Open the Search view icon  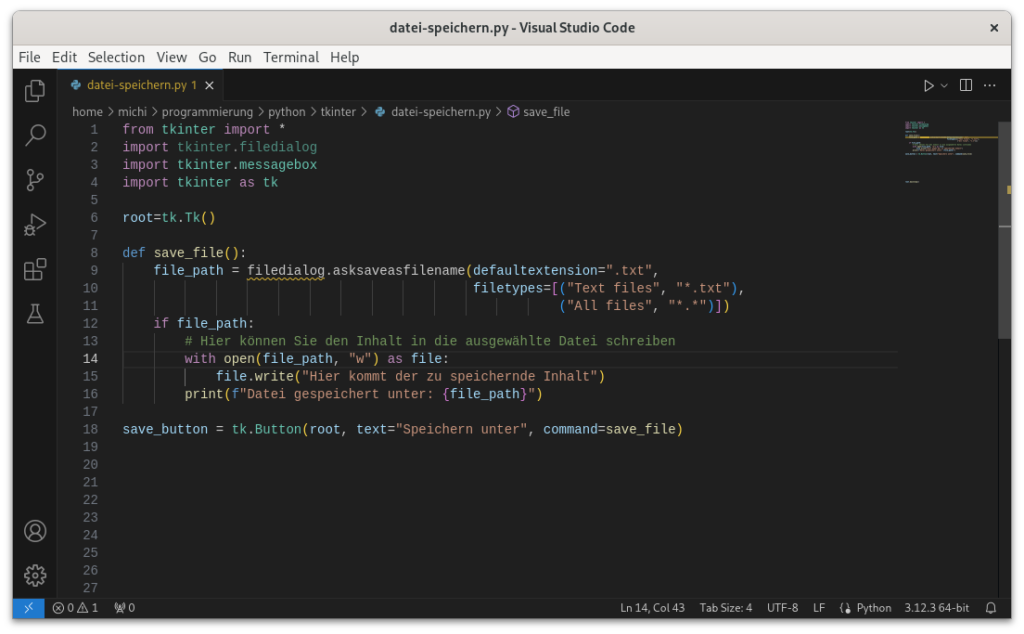pos(35,135)
